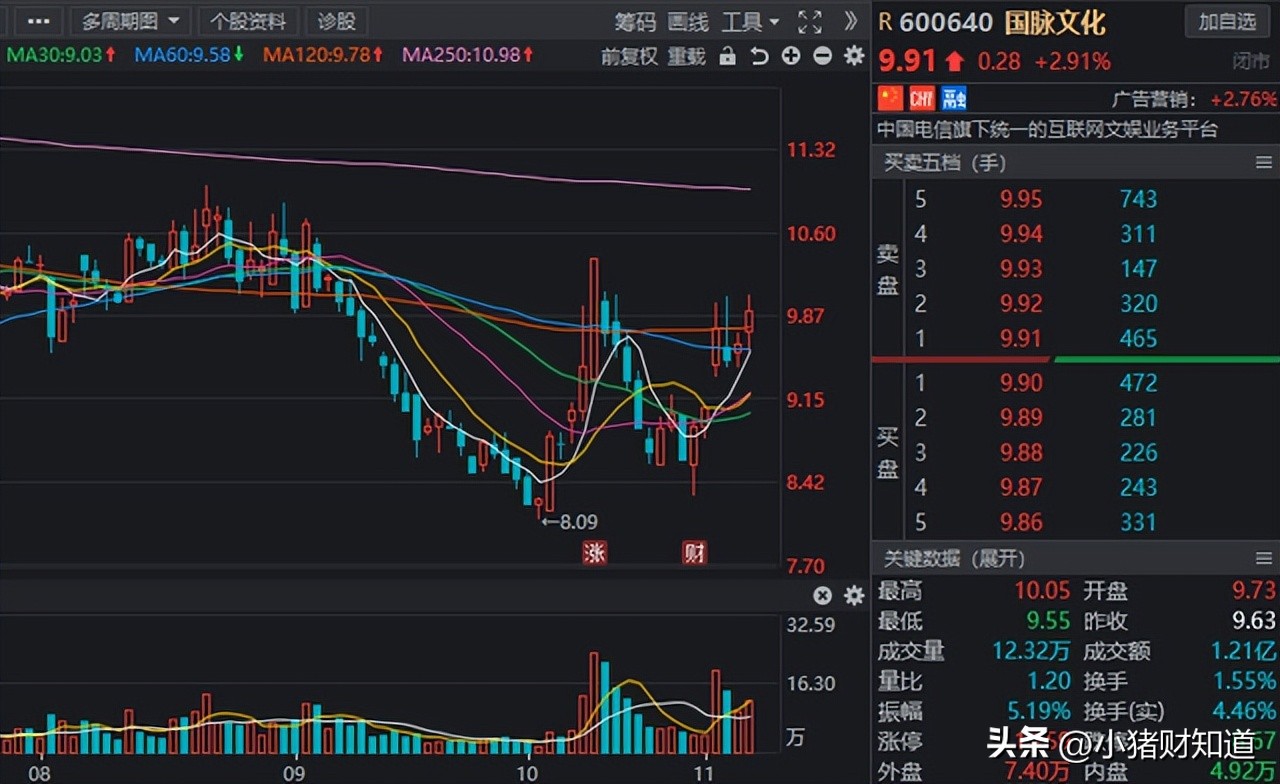Open the 个股资料 stock info tab
Screen dimensions: 1280x784
point(248,21)
